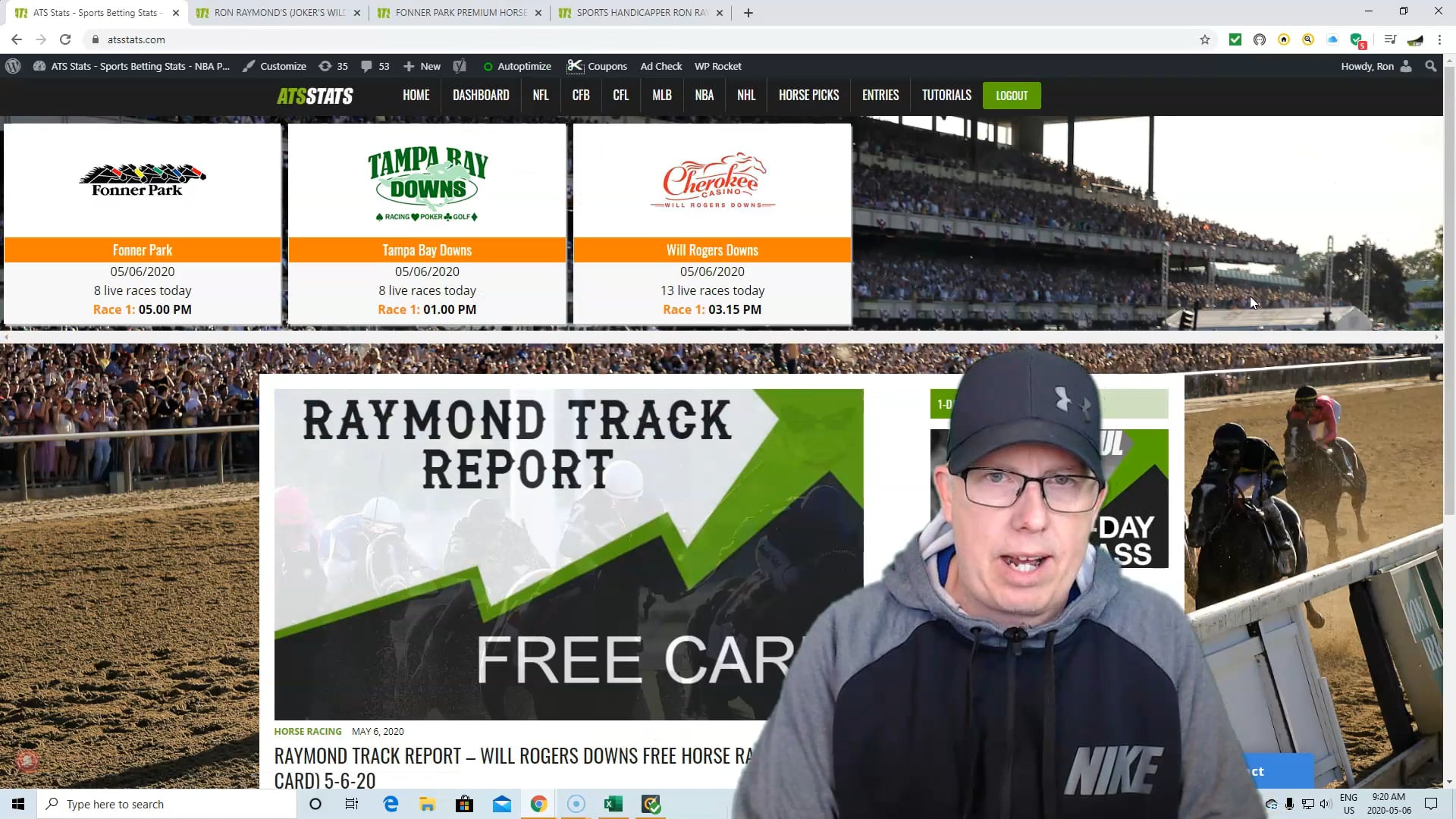The image size is (1456, 819).
Task: Open the yellow house extension icon
Action: click(1284, 39)
